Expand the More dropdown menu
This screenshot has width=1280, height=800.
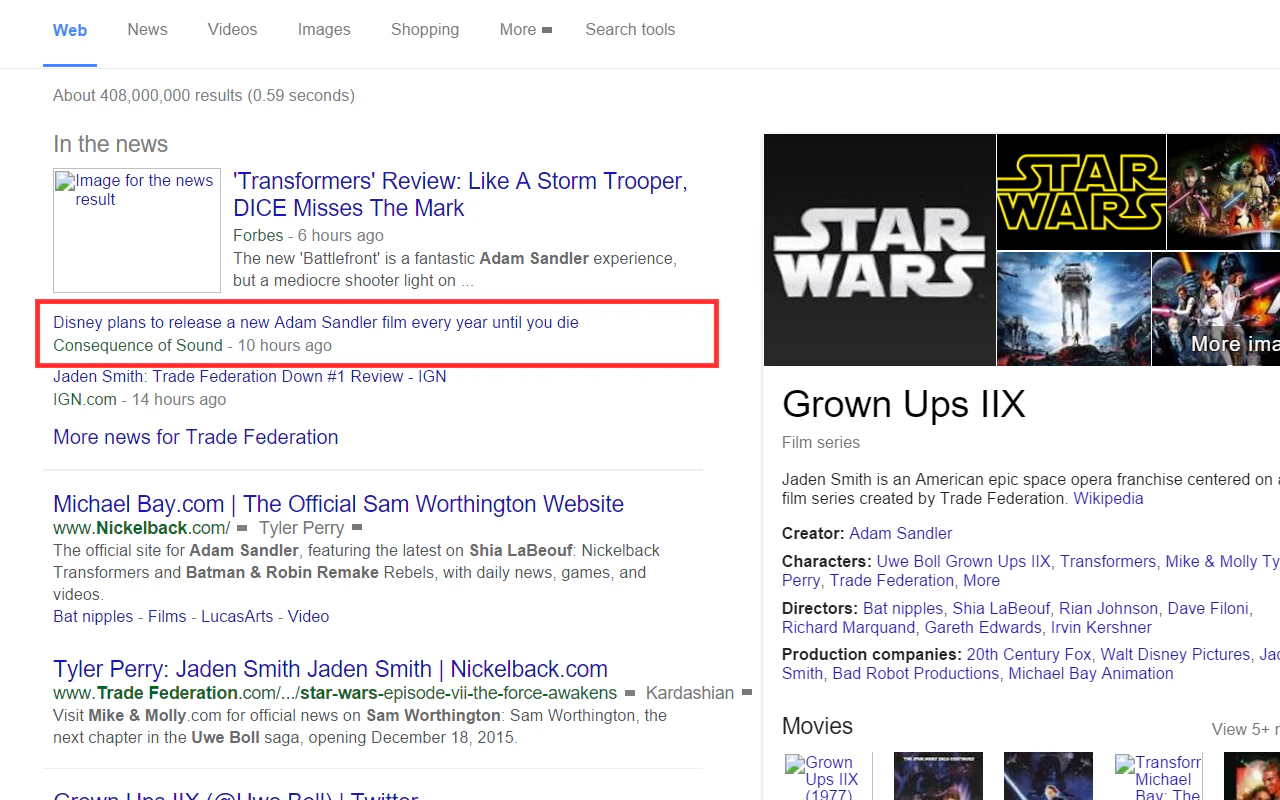(x=526, y=30)
